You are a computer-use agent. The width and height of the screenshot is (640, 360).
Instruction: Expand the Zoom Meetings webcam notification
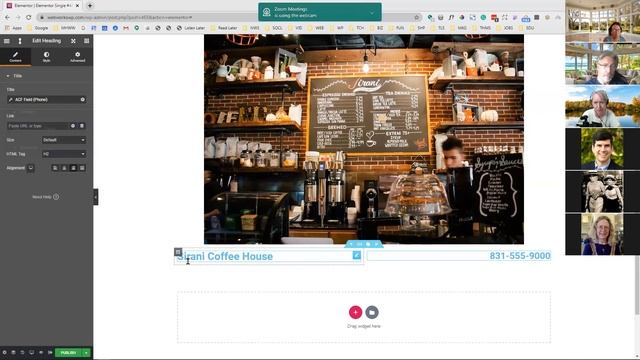point(372,12)
